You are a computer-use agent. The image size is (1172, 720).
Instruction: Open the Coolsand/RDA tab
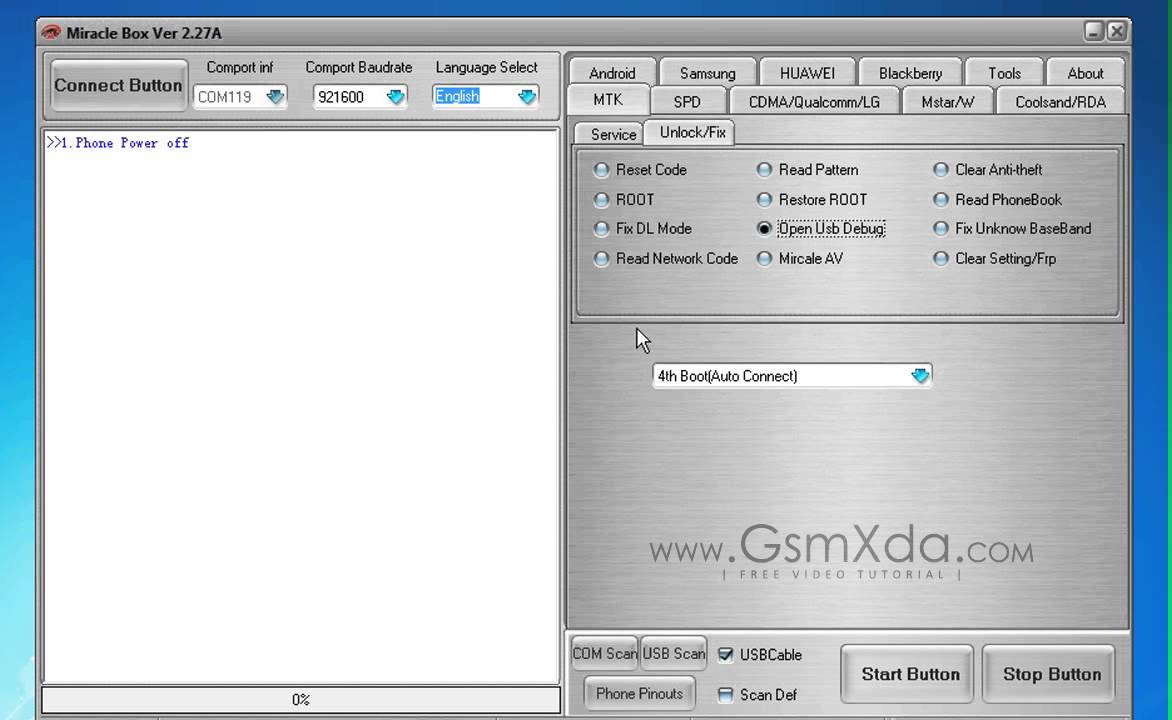1060,102
